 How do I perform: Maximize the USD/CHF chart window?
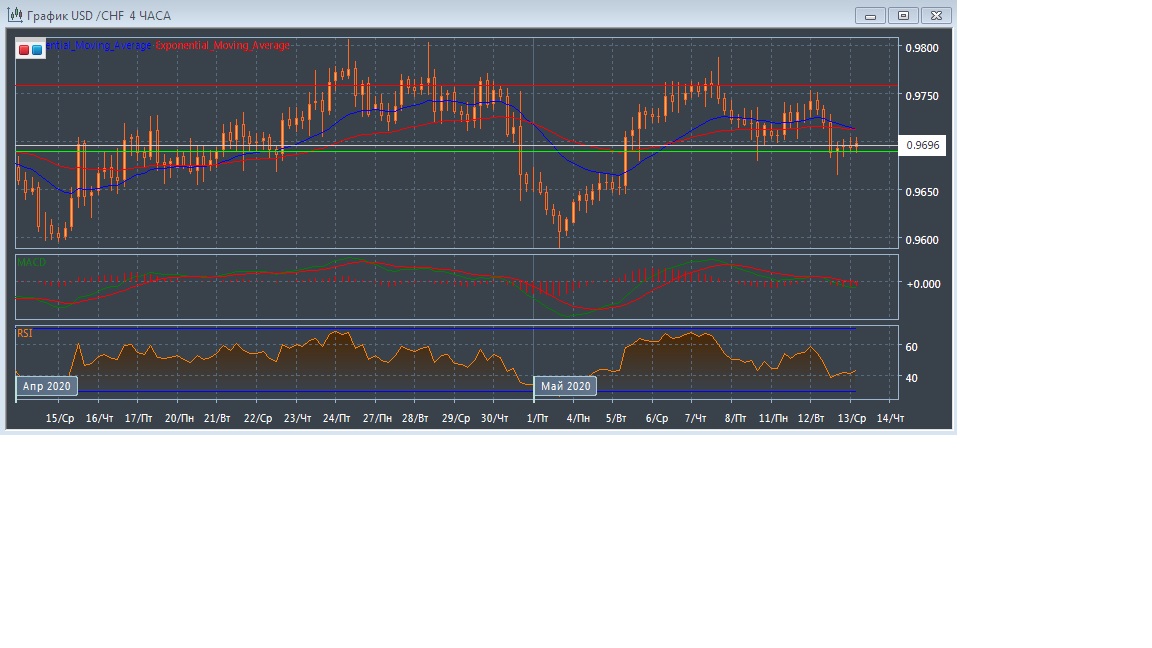click(903, 15)
